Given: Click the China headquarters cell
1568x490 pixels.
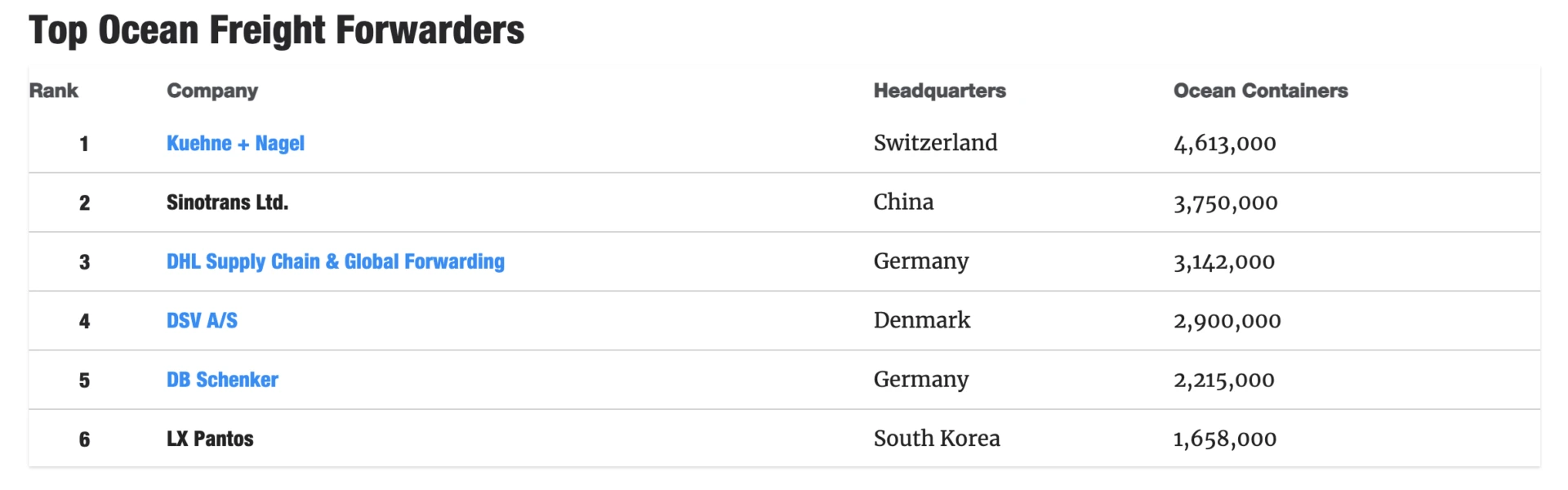Looking at the screenshot, I should click(x=903, y=202).
